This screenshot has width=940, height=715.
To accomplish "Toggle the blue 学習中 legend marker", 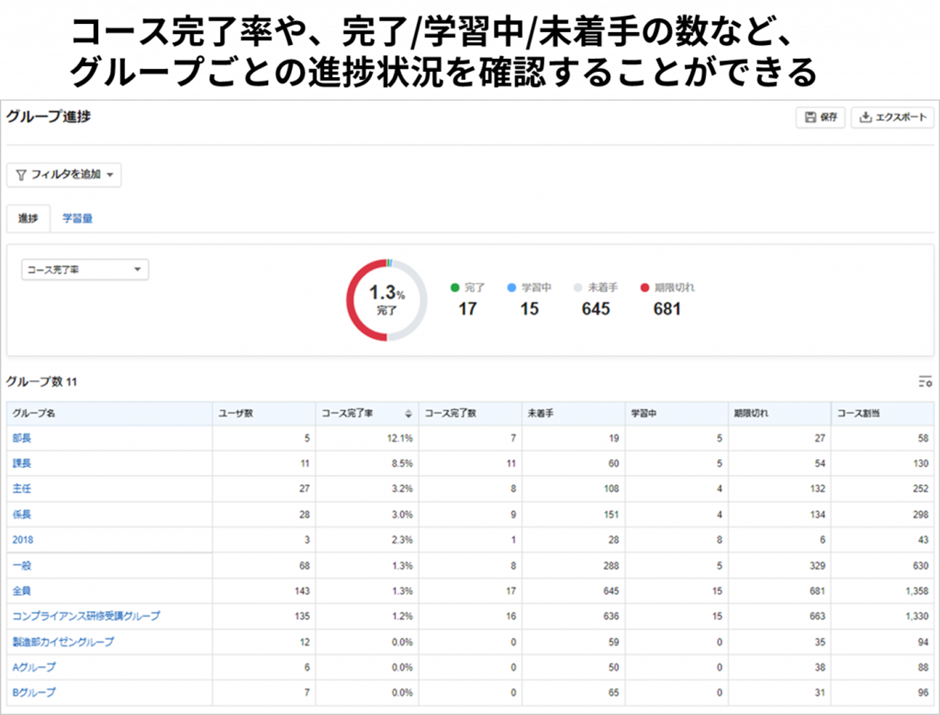I will (x=512, y=288).
